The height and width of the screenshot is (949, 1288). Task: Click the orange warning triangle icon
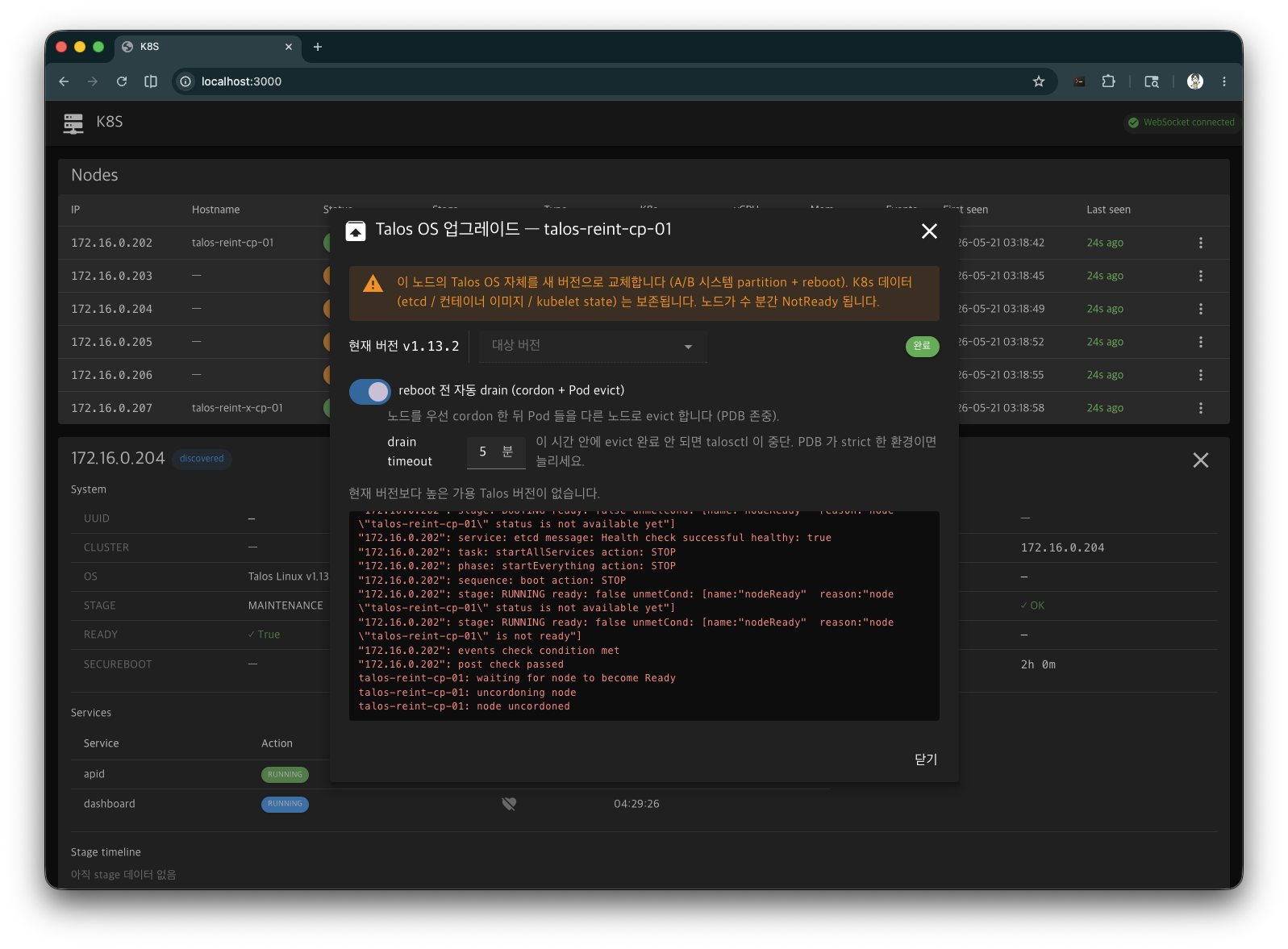(373, 284)
